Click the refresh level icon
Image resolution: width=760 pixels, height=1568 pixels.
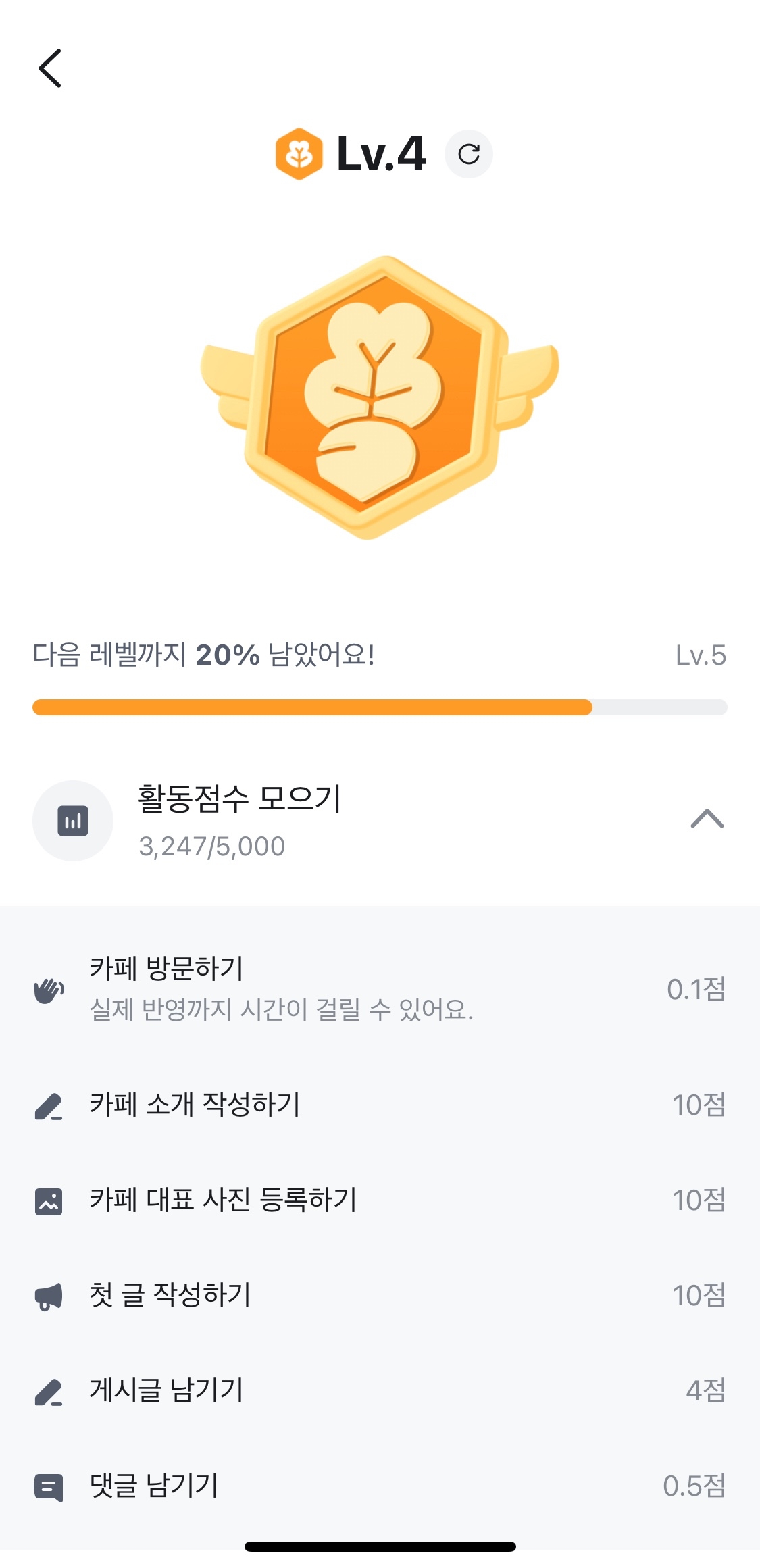[469, 154]
